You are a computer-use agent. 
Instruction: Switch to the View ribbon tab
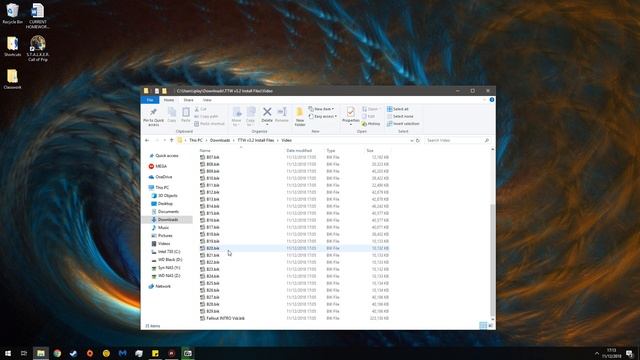click(x=207, y=100)
